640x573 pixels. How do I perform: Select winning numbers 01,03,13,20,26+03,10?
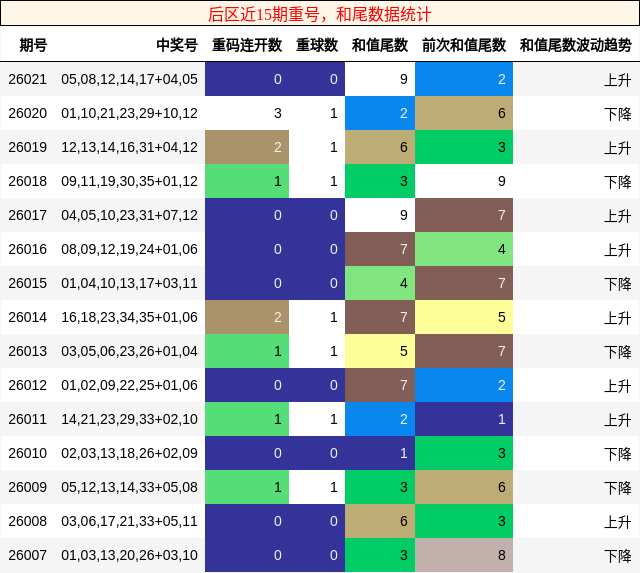point(129,555)
